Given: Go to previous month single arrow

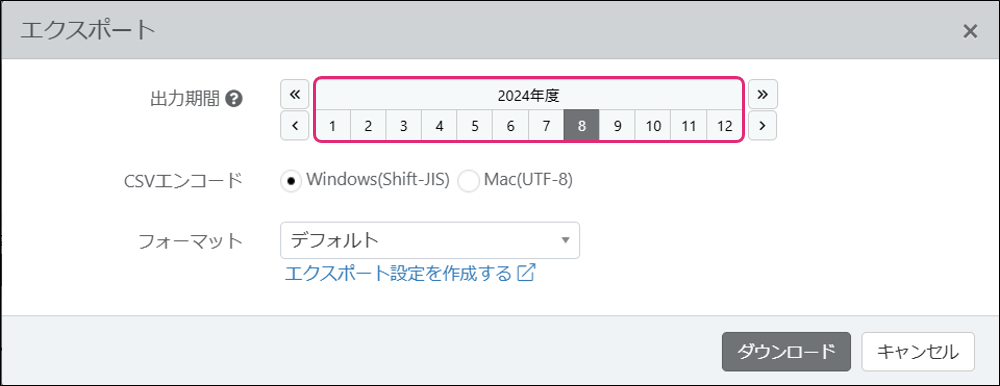Looking at the screenshot, I should pyautogui.click(x=295, y=125).
